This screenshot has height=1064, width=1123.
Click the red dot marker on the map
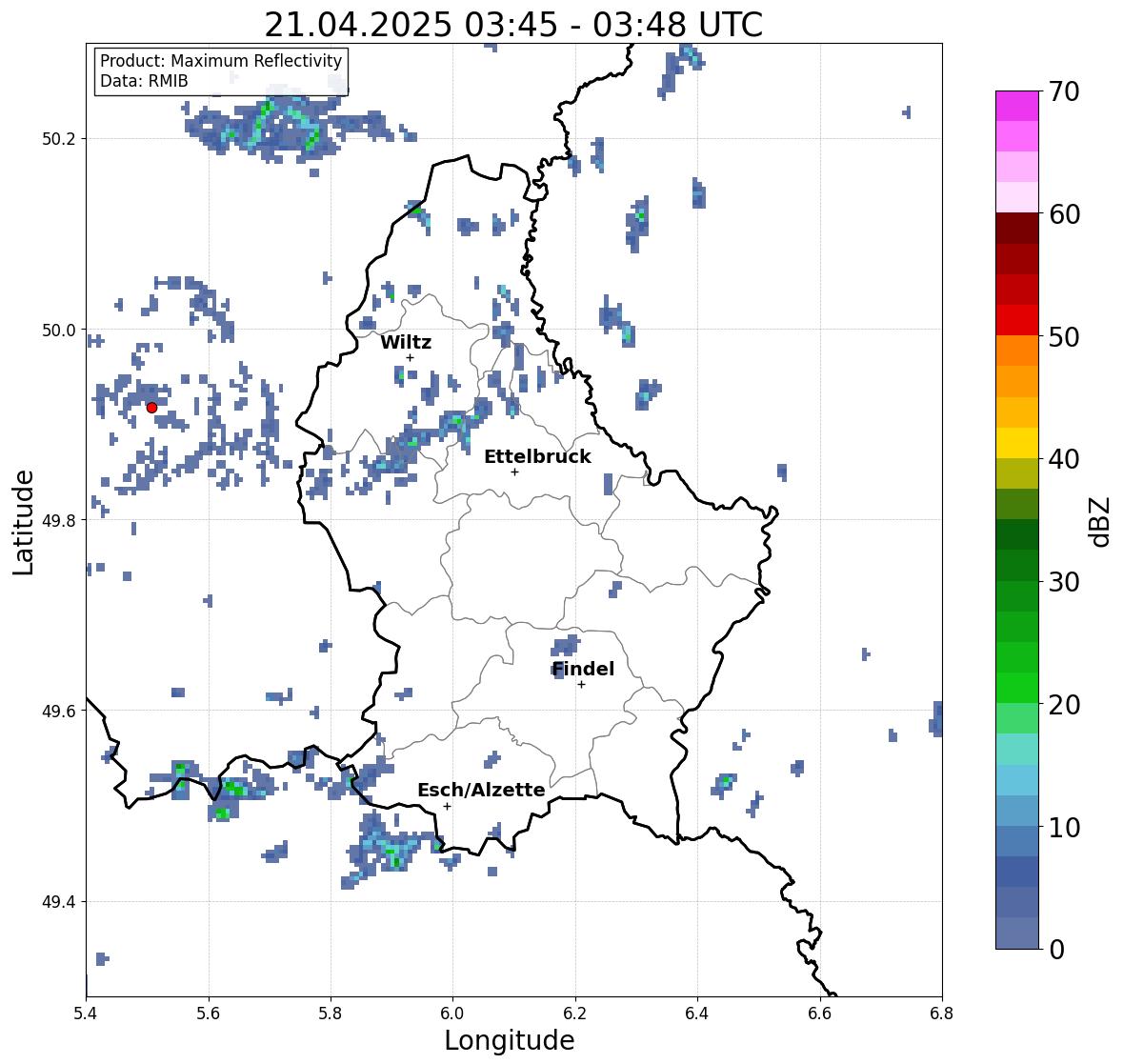(151, 408)
